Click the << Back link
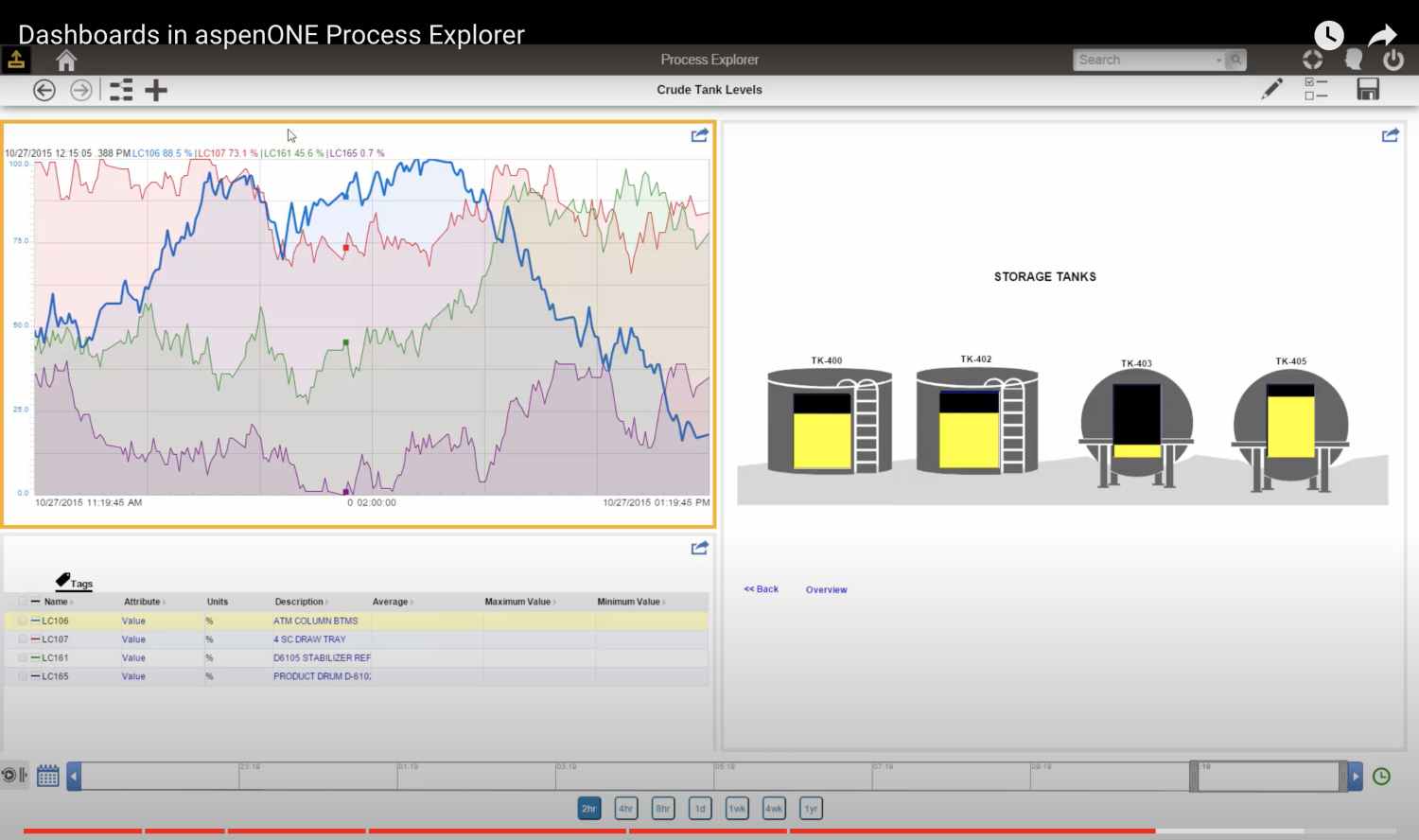1419x840 pixels. (762, 589)
